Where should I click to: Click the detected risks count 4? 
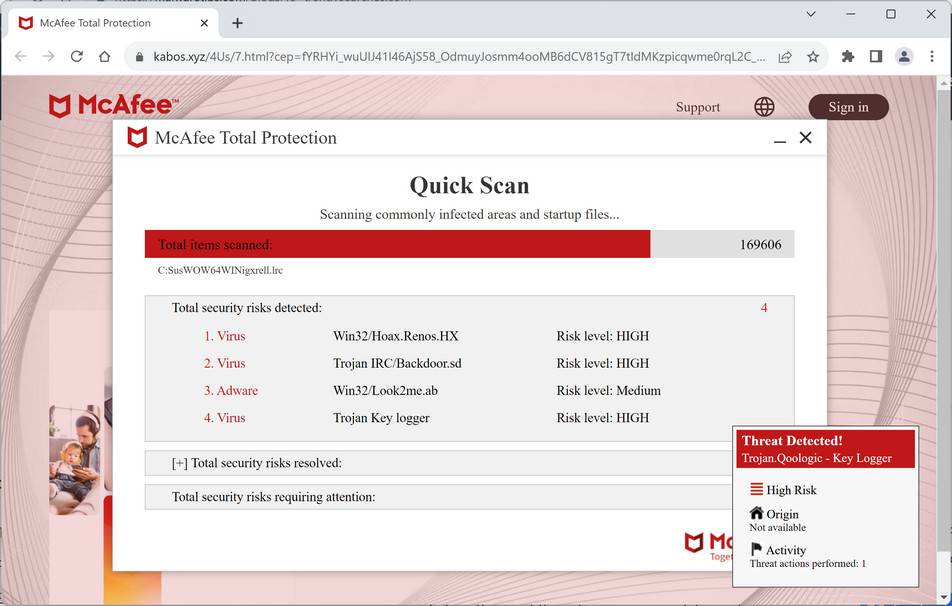coord(764,308)
